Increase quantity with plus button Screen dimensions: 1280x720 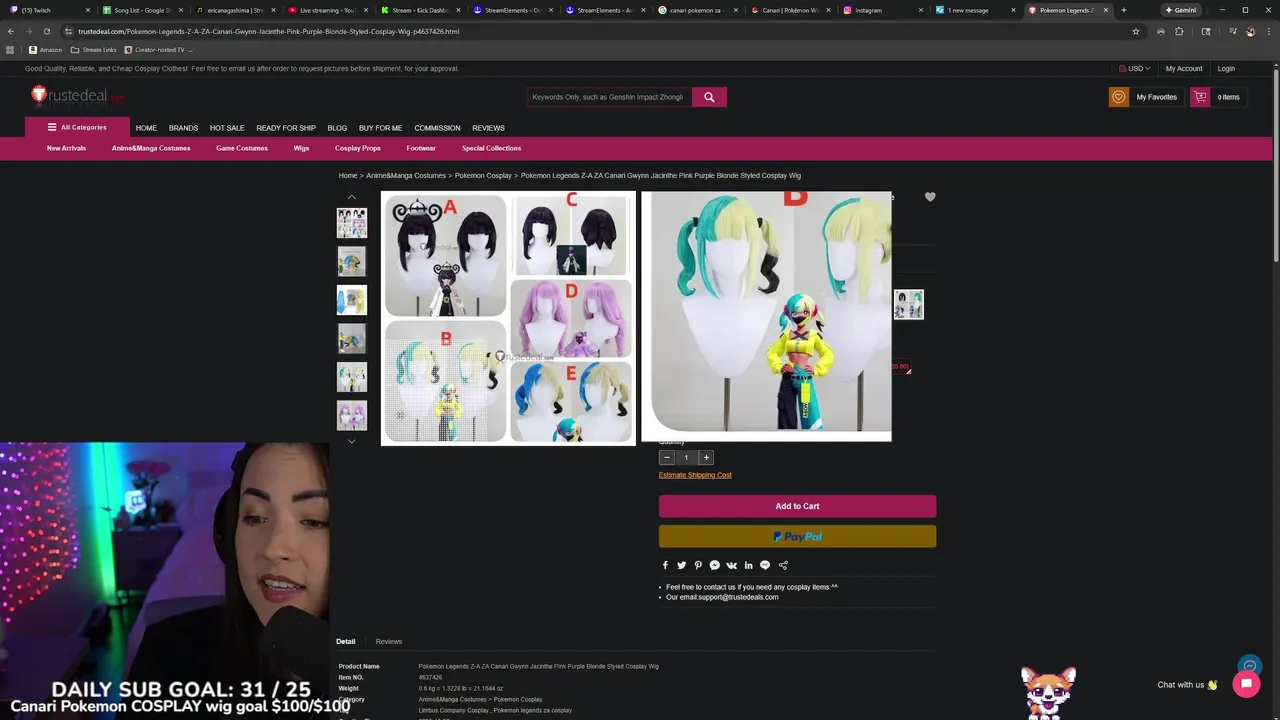pyautogui.click(x=706, y=458)
